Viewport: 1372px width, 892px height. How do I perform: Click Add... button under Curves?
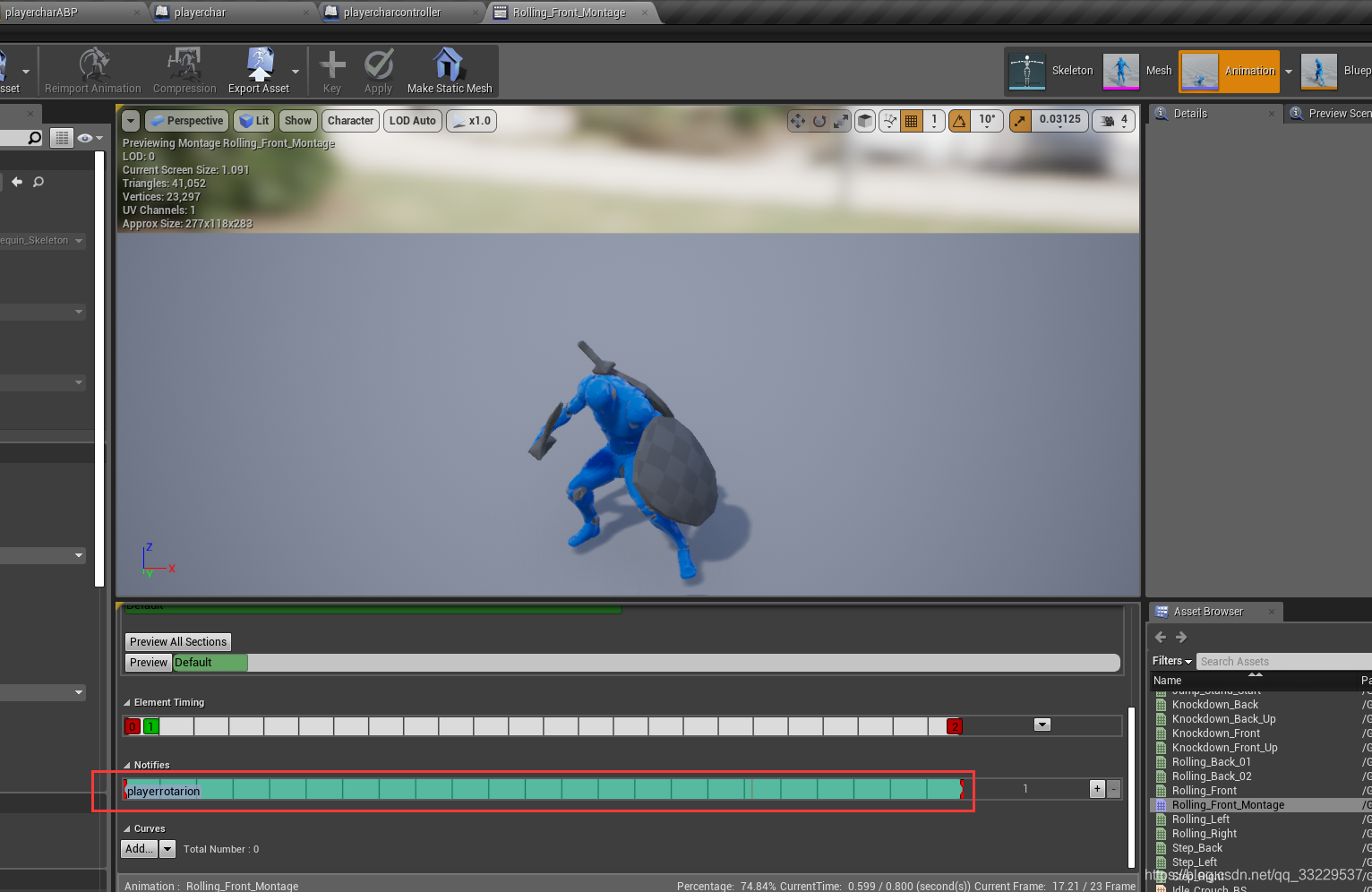pyautogui.click(x=139, y=849)
